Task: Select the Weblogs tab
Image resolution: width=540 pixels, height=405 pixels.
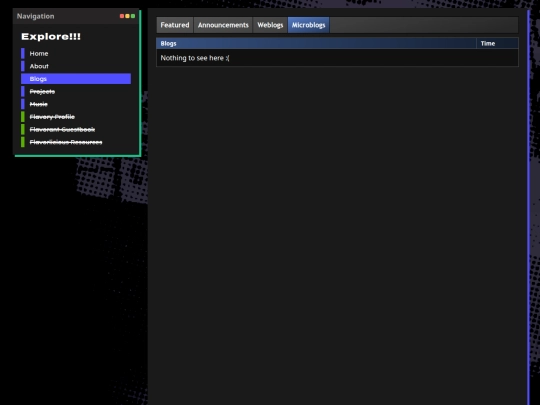Action: [270, 25]
